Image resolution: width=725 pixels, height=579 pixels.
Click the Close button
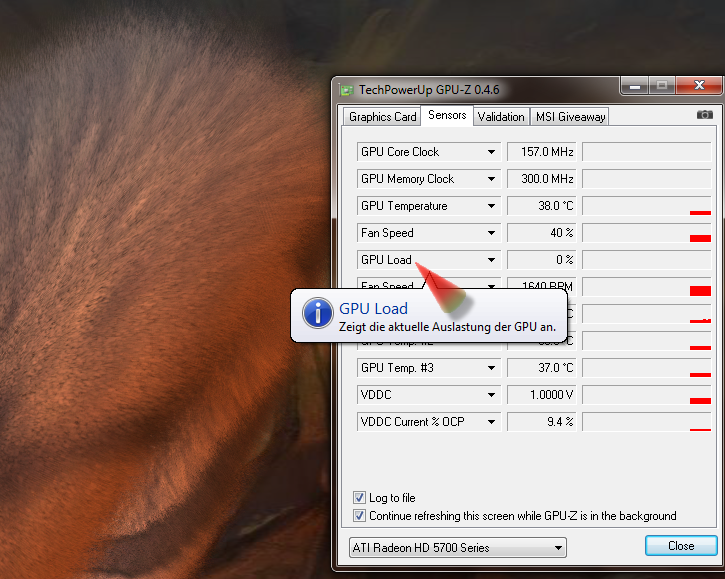point(681,546)
